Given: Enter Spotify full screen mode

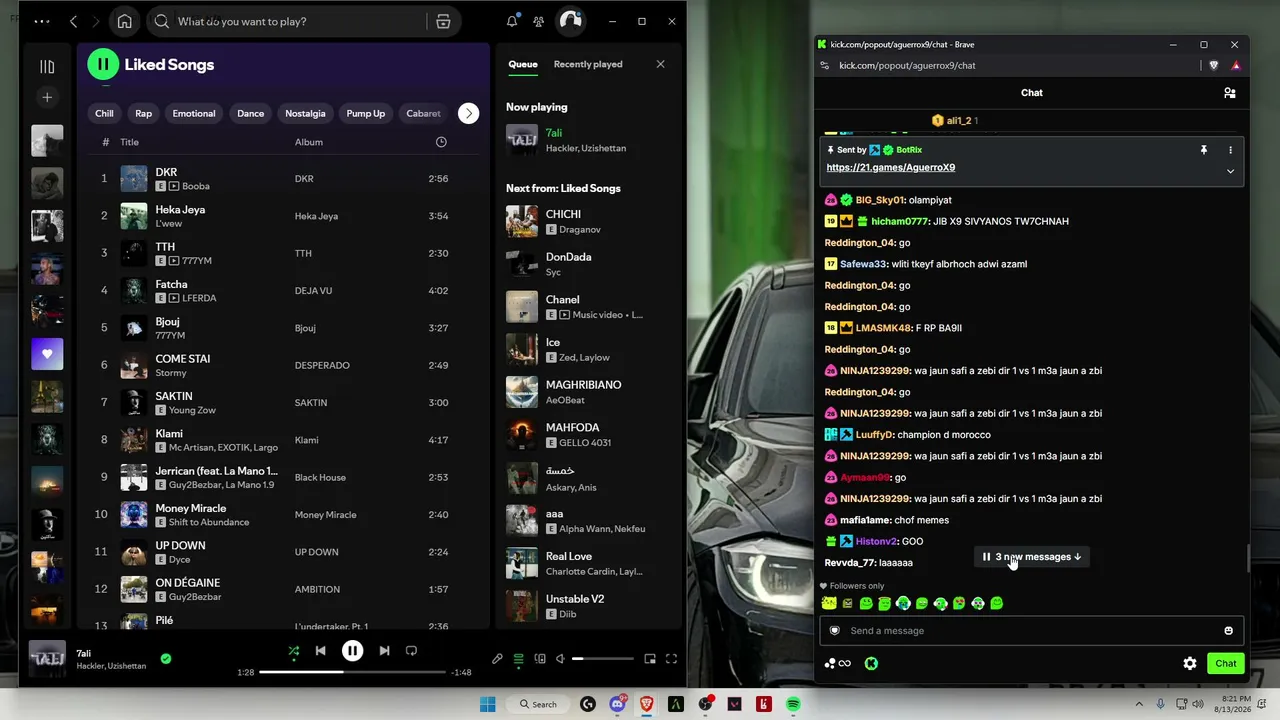Looking at the screenshot, I should [x=671, y=659].
